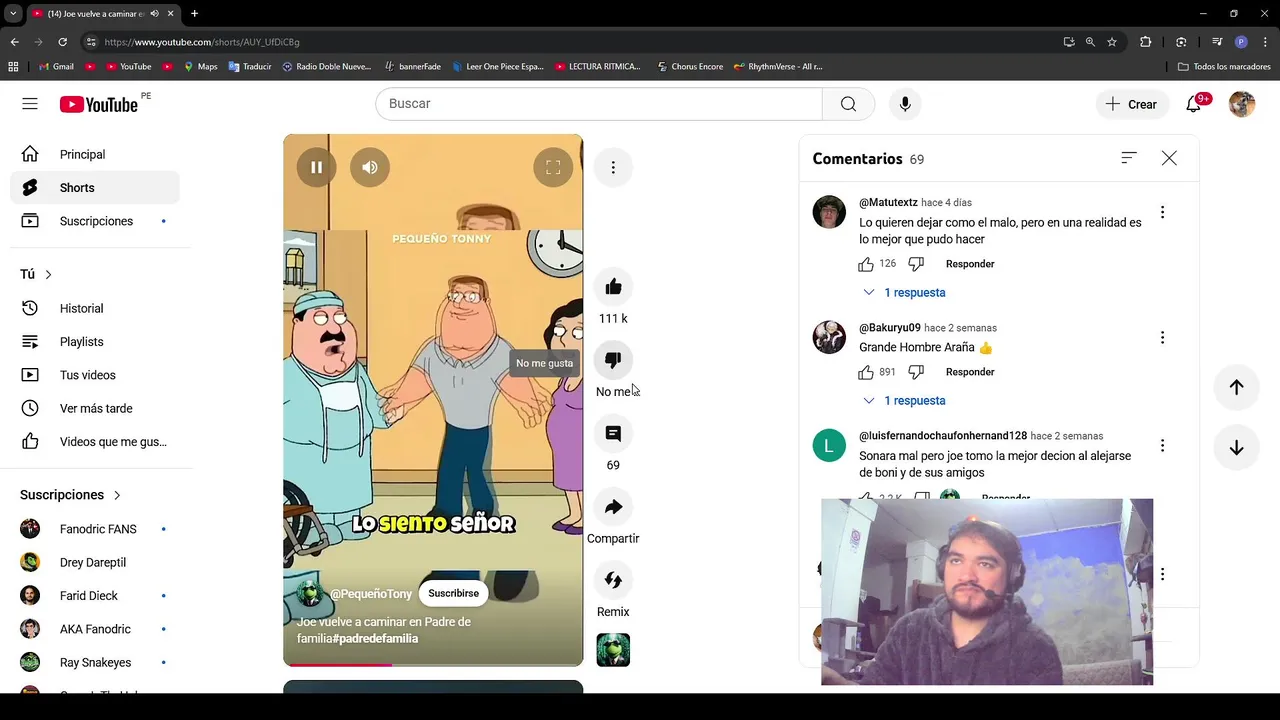Viewport: 1280px width, 720px height.
Task: Click the Crear button
Action: (1131, 104)
